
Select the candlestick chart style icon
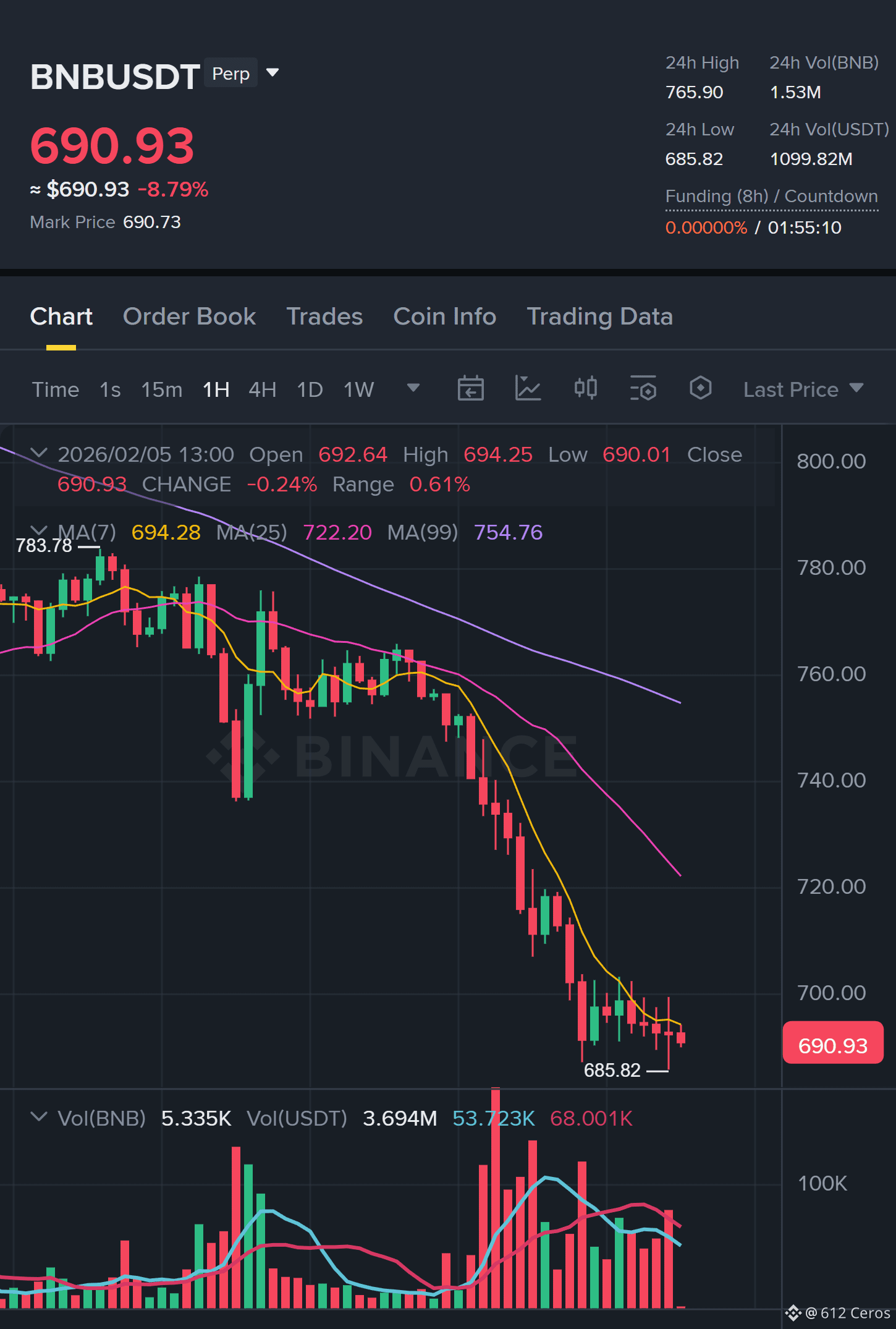[585, 389]
